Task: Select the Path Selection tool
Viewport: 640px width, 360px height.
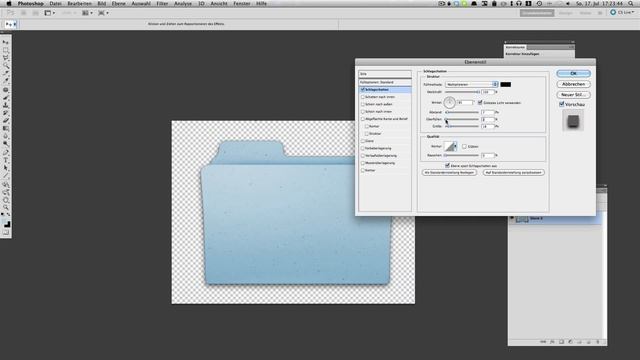Action: [6, 168]
